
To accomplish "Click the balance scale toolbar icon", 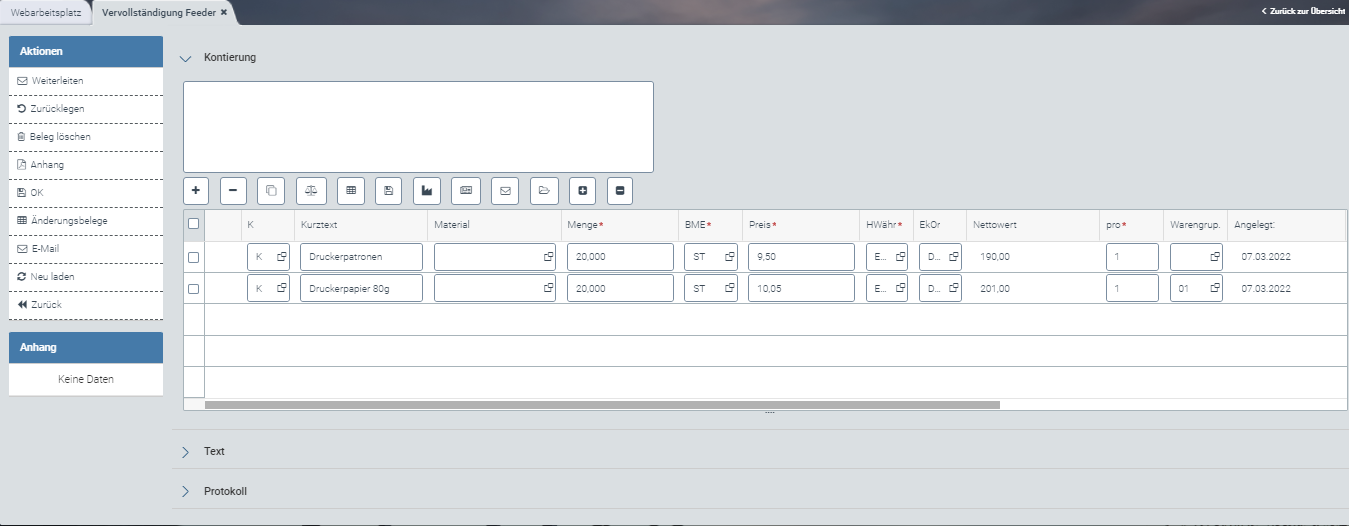I will 311,190.
